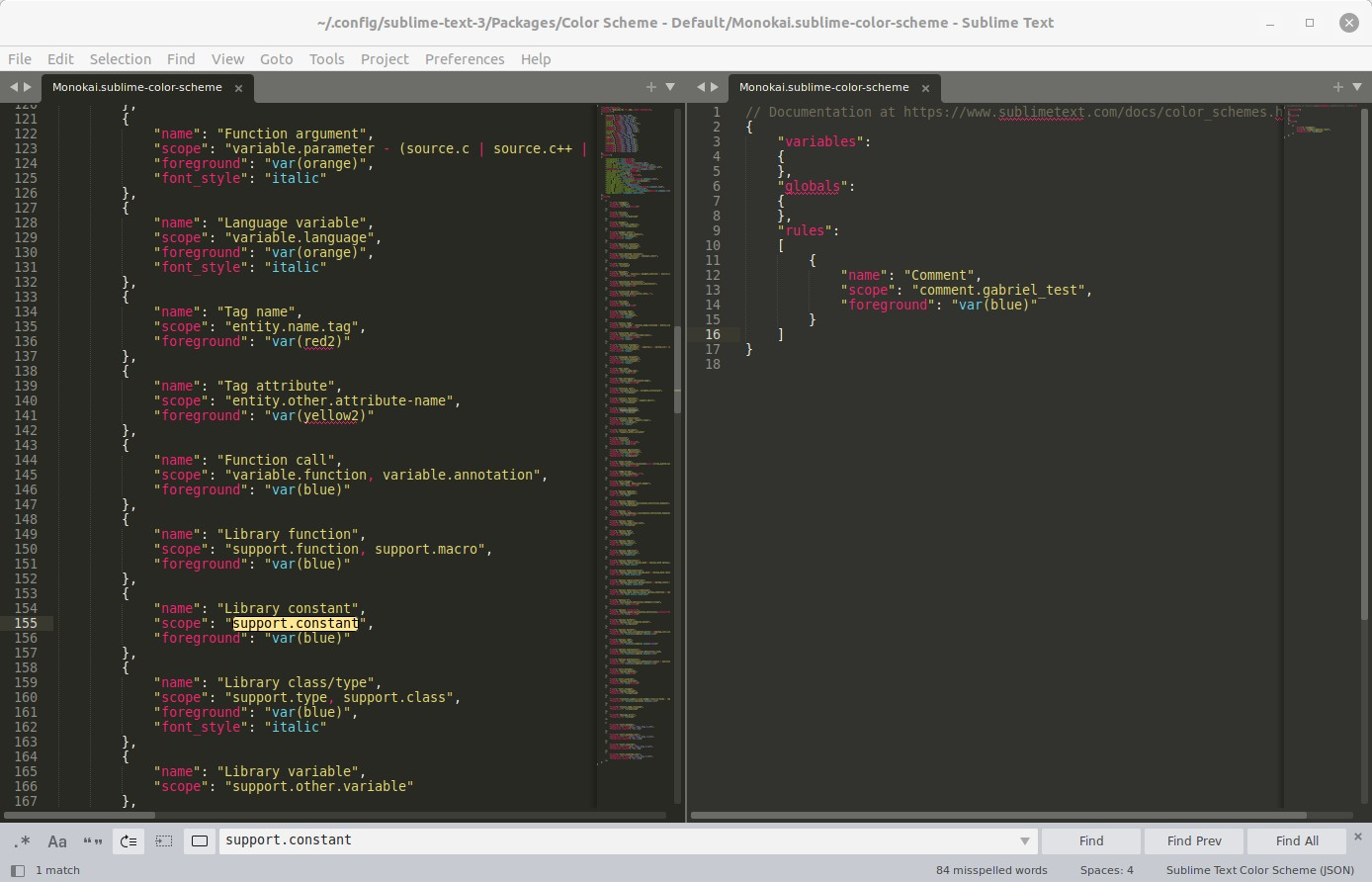Image resolution: width=1372 pixels, height=882 pixels.
Task: Click the misspelled "globals" key
Action: (x=813, y=186)
